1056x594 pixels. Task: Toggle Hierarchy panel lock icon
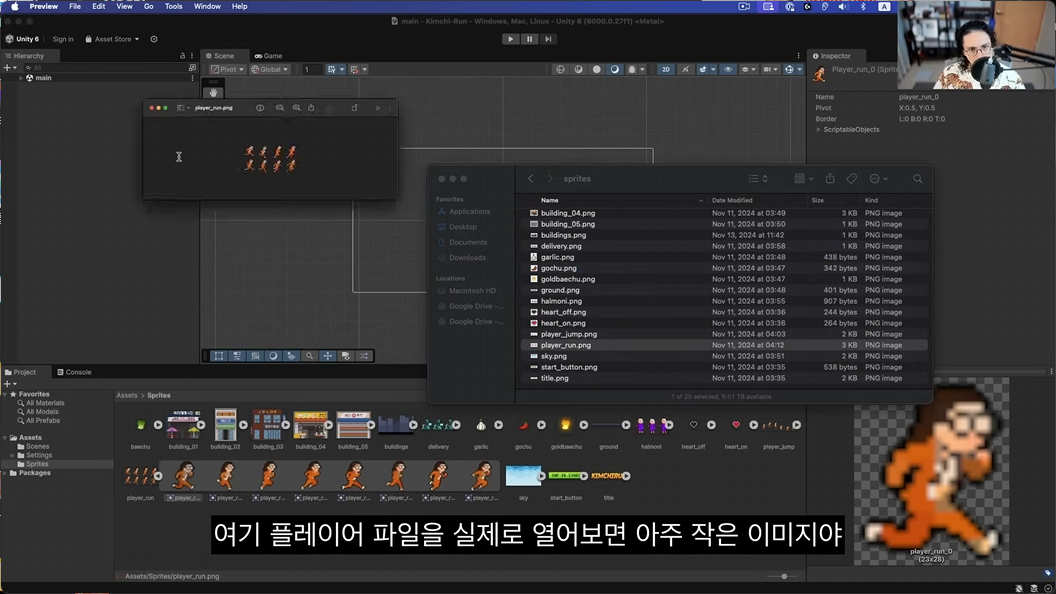182,56
